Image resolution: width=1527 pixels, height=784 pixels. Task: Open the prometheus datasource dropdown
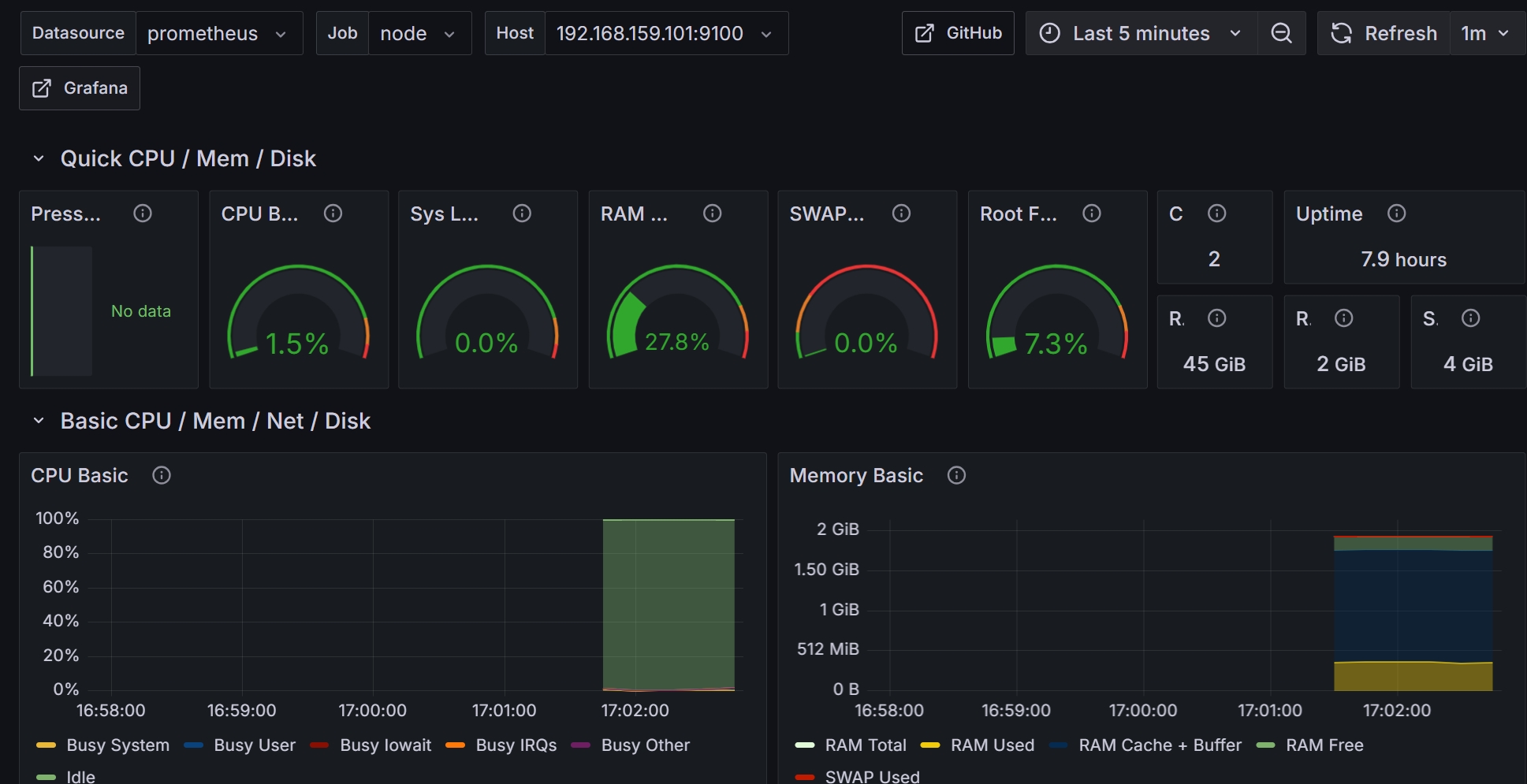click(x=219, y=33)
